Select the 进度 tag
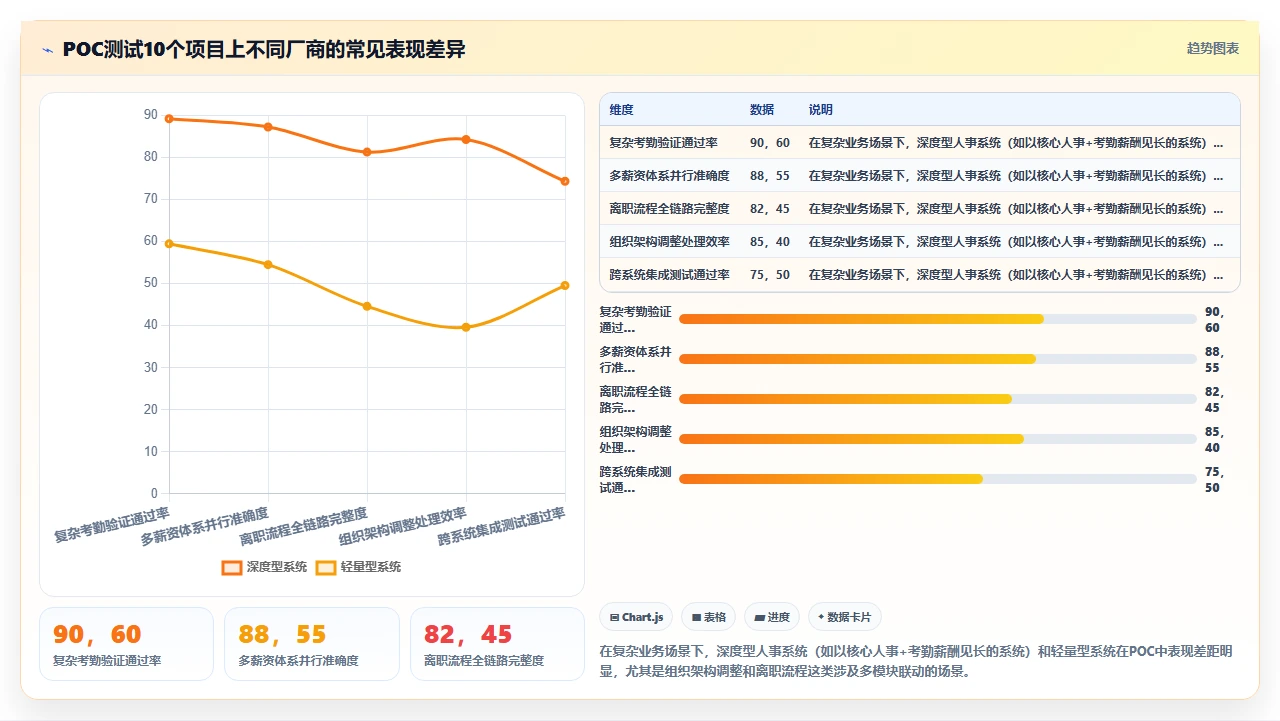Image resolution: width=1280 pixels, height=721 pixels. 772,617
